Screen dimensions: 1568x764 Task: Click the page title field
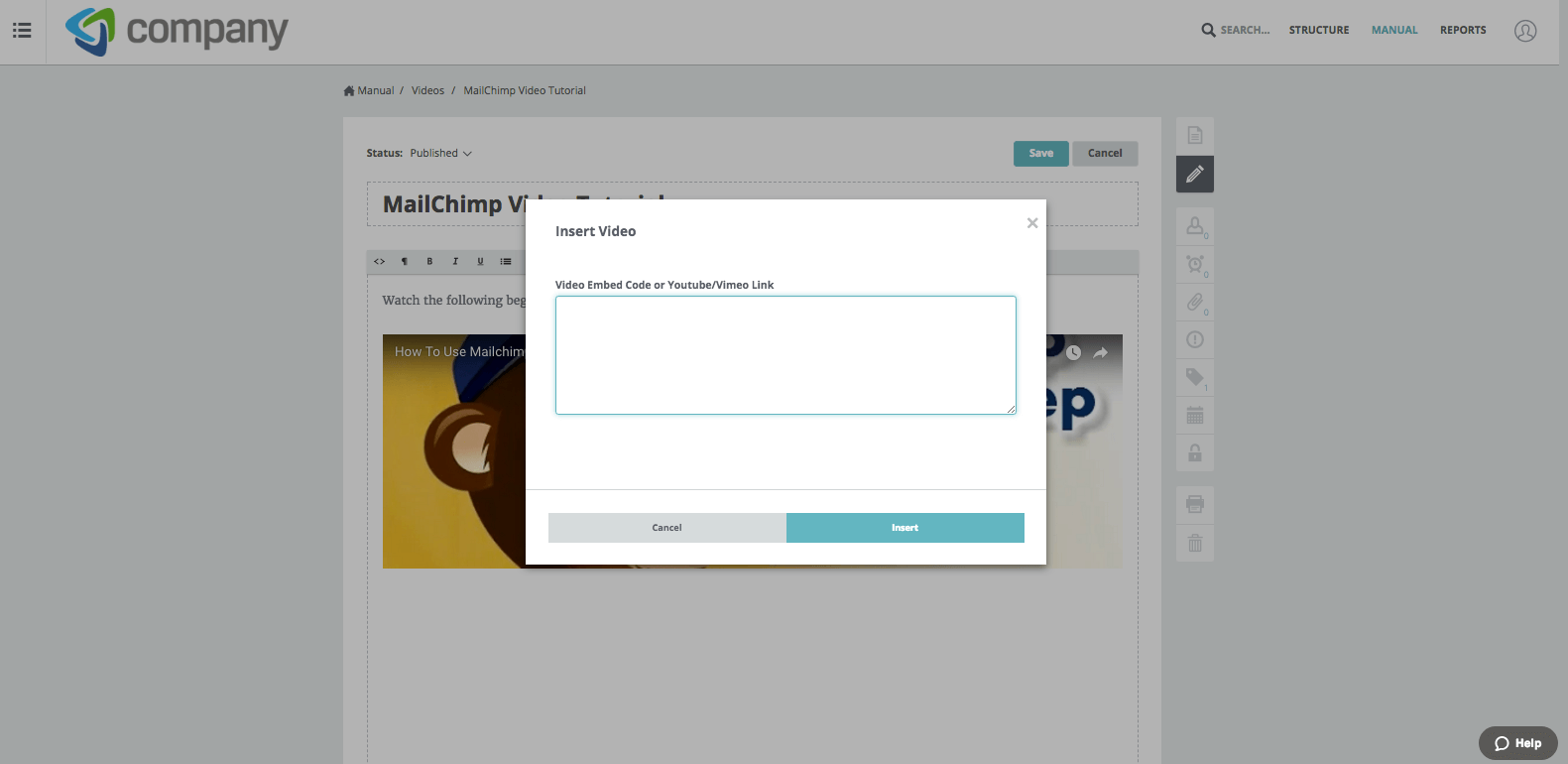pyautogui.click(x=753, y=204)
